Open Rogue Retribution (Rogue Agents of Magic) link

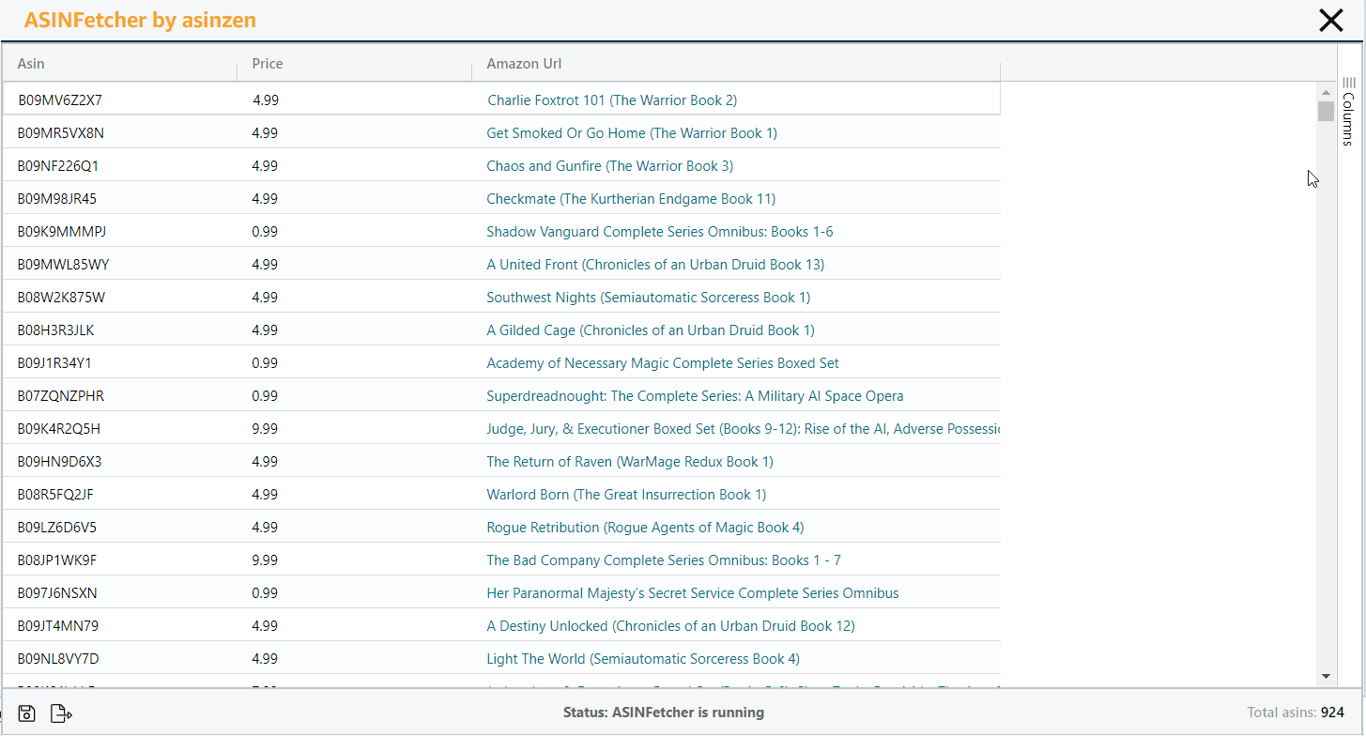[645, 527]
